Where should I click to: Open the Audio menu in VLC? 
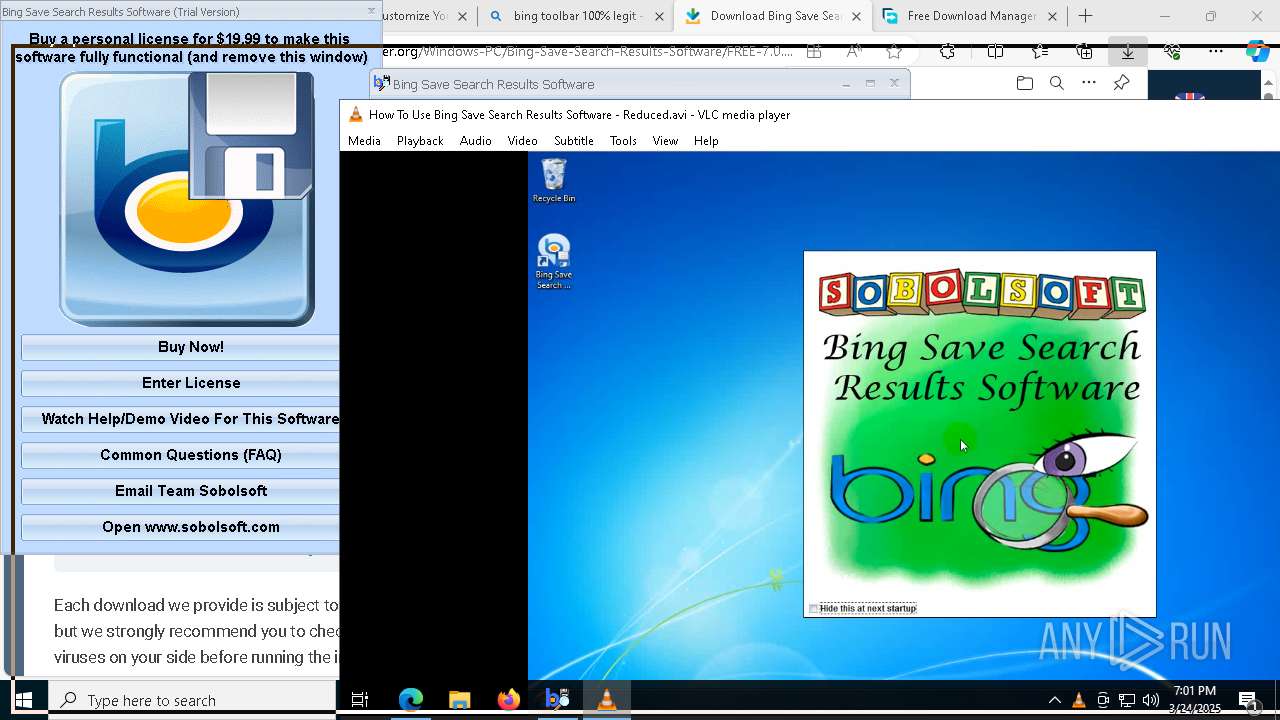(476, 141)
